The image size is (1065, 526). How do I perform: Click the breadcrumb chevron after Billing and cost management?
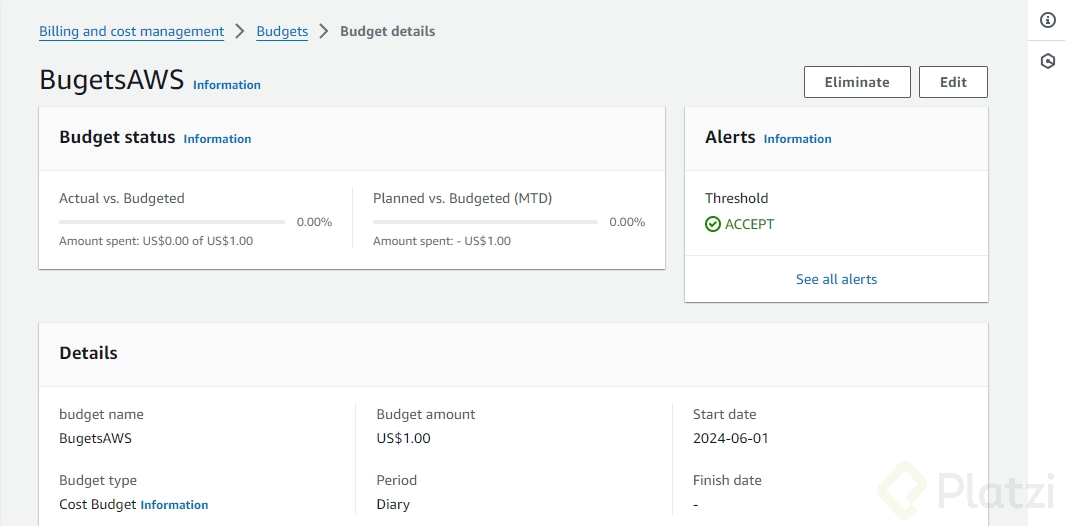(x=240, y=31)
